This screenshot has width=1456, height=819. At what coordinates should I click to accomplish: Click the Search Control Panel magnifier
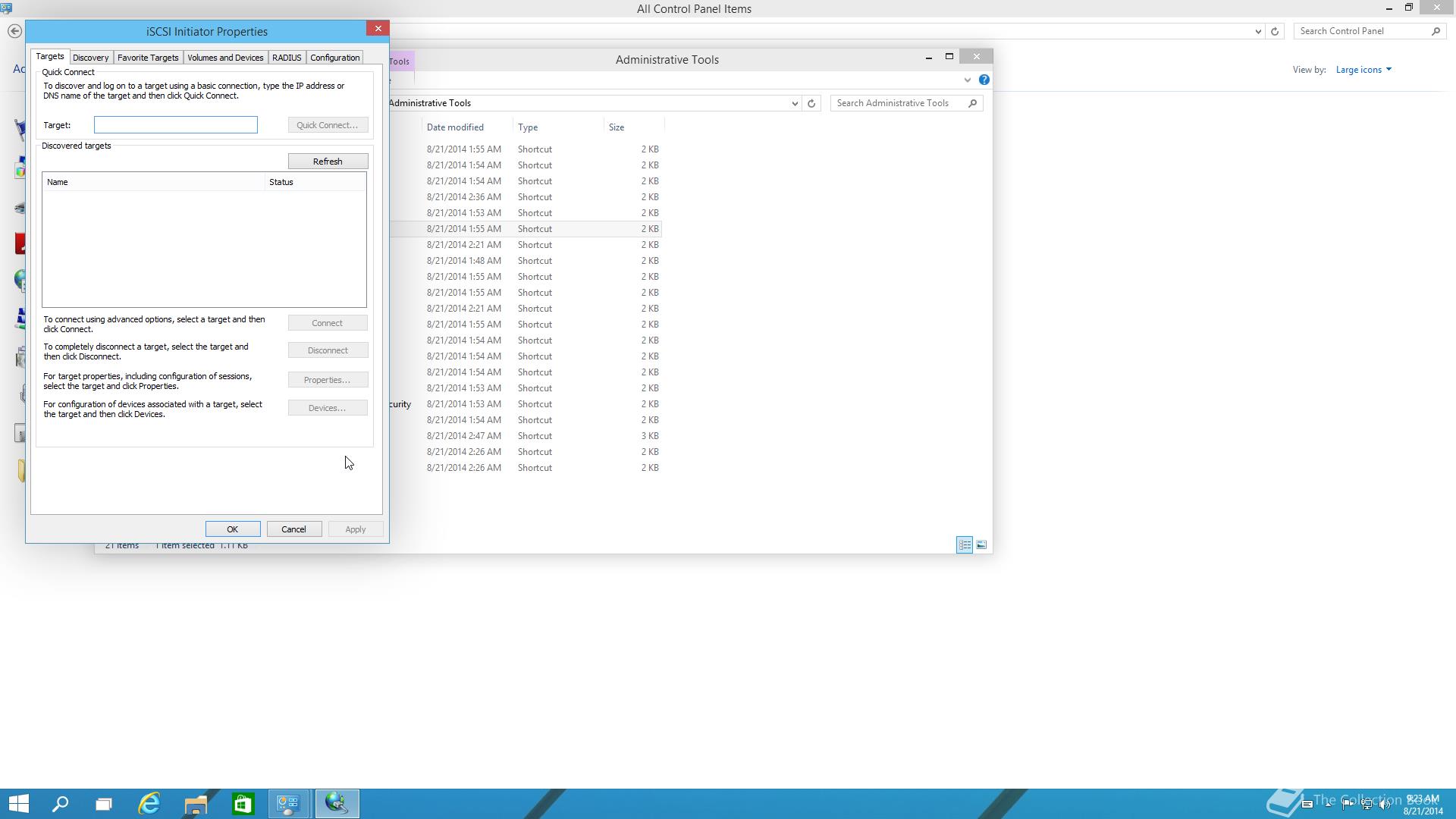(1436, 31)
